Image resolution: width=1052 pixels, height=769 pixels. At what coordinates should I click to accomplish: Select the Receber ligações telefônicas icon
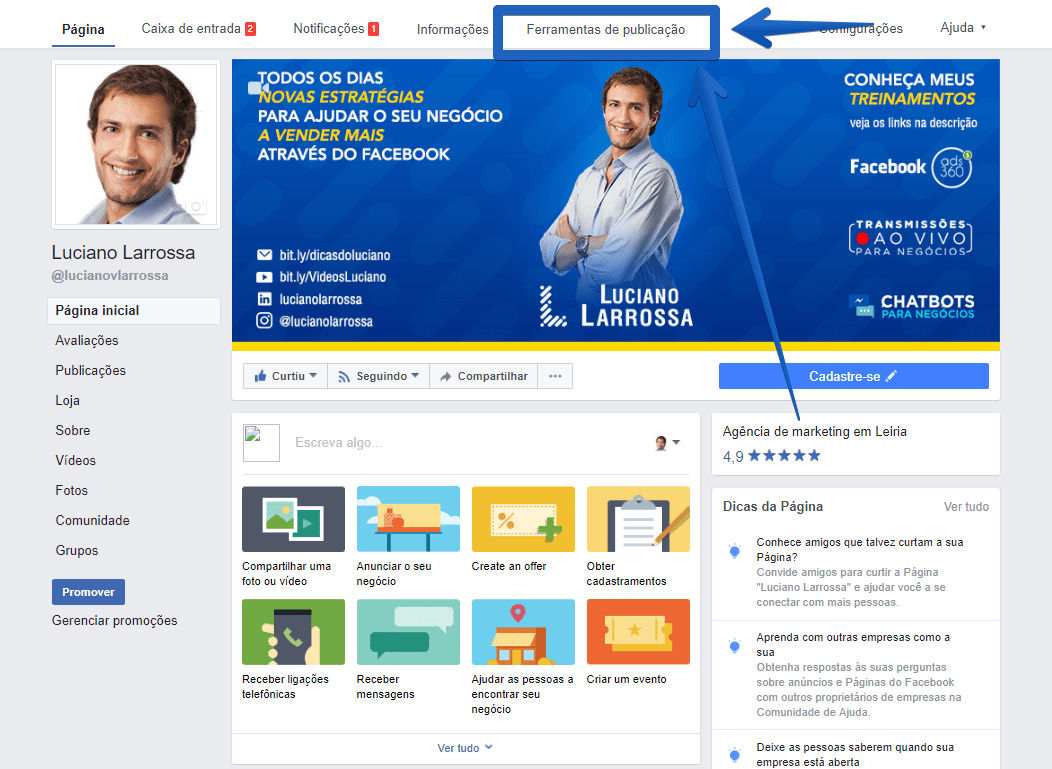coord(293,632)
